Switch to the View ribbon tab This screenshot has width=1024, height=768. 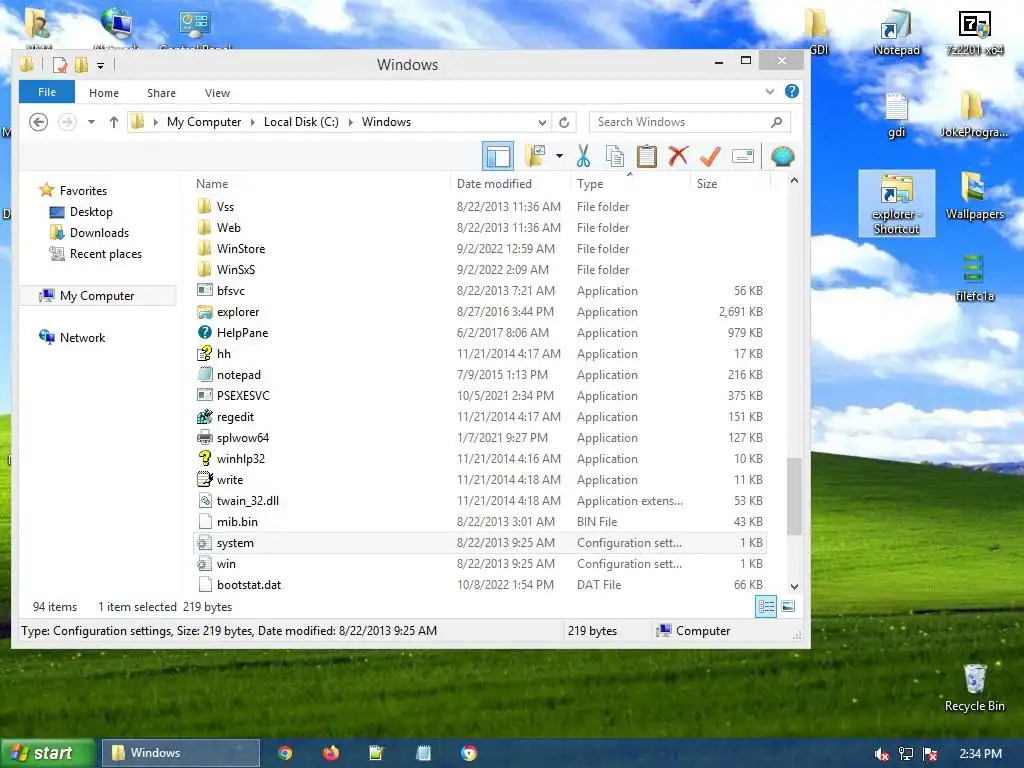pos(217,93)
